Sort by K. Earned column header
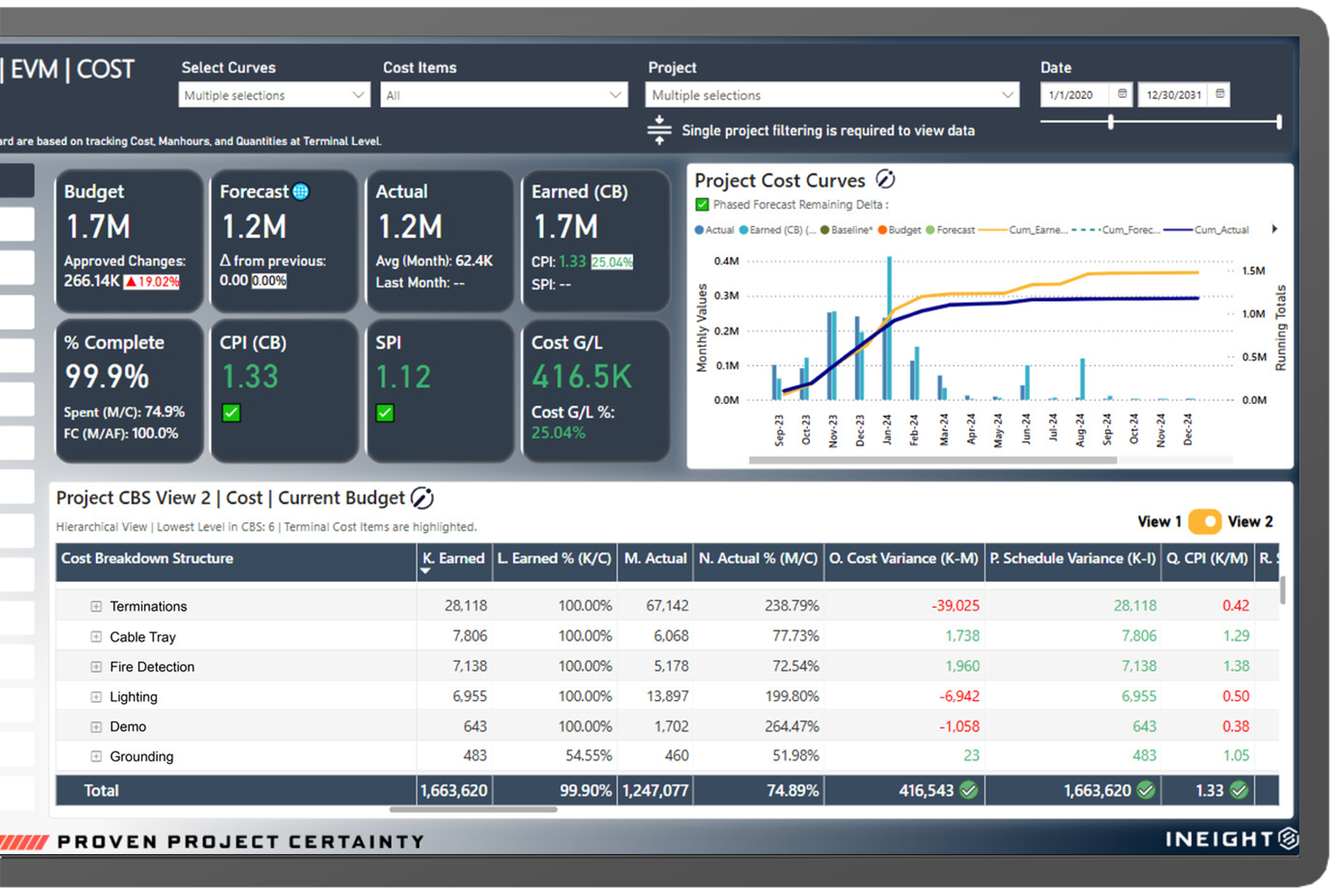Image resolution: width=1335 pixels, height=896 pixels. click(454, 559)
